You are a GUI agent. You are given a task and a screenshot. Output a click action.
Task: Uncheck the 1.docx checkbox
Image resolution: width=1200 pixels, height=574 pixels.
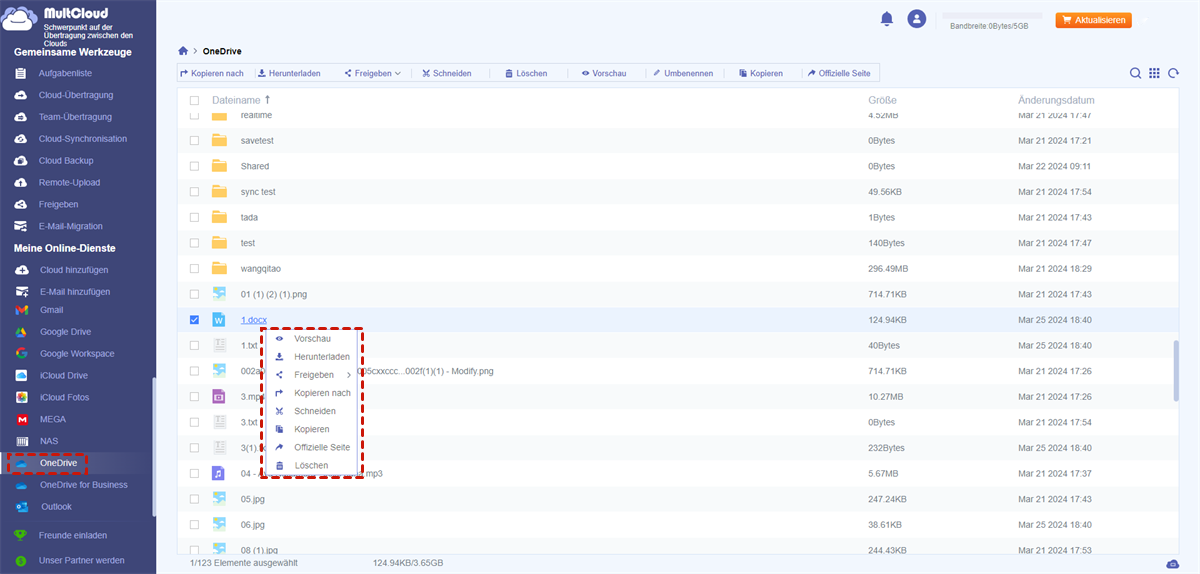click(194, 320)
